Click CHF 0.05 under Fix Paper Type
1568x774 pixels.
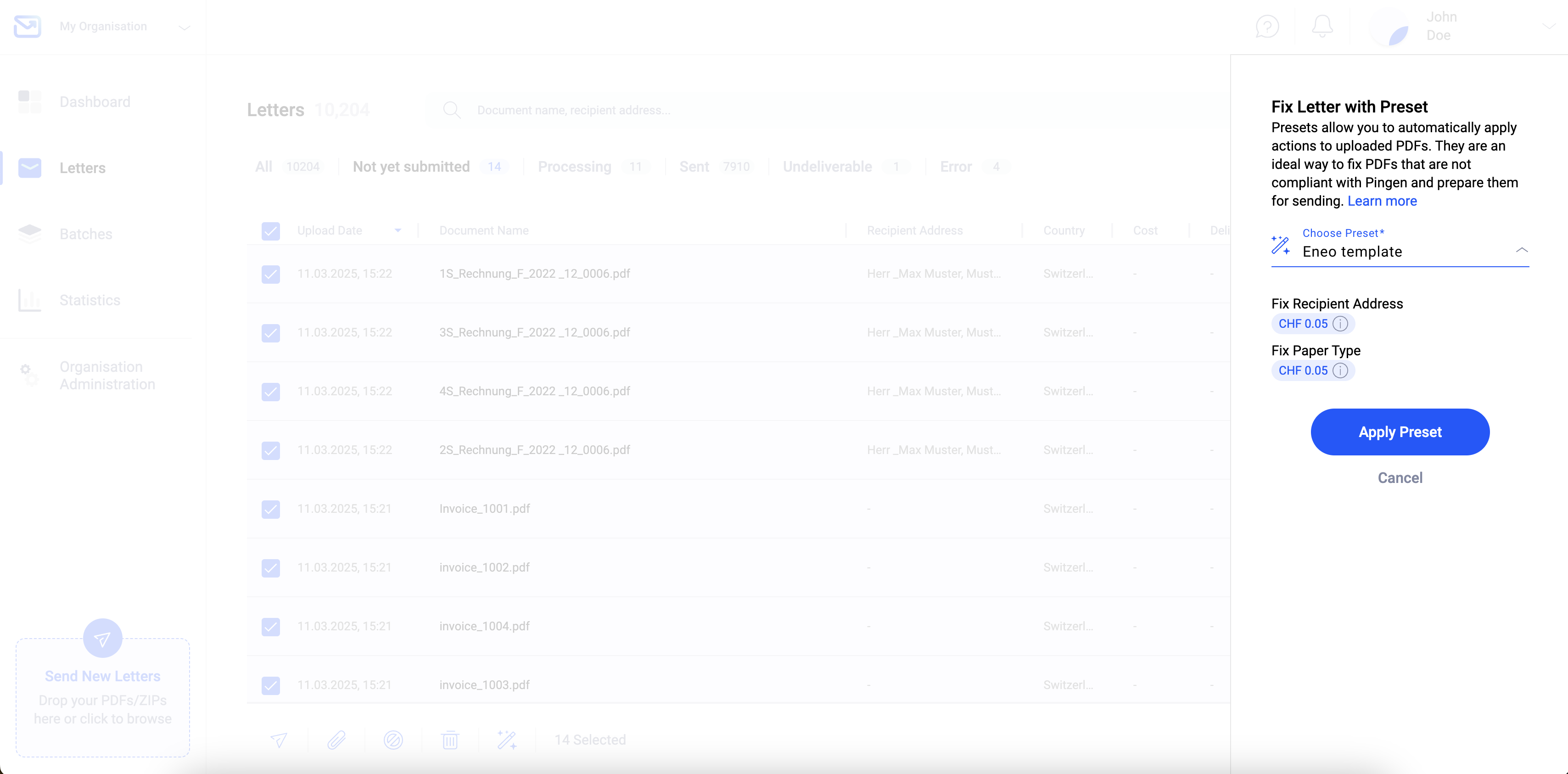coord(1303,371)
